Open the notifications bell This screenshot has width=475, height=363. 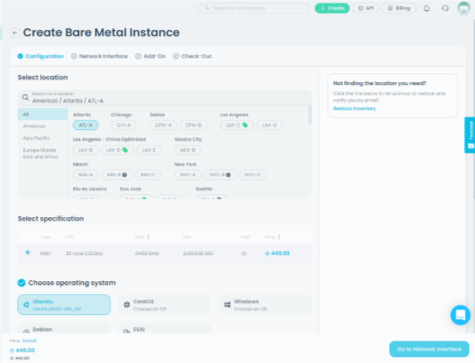(426, 8)
